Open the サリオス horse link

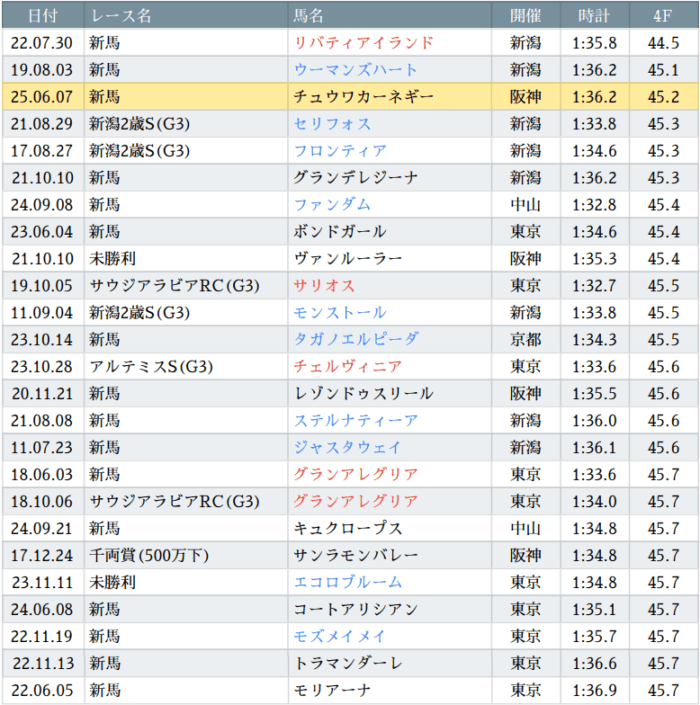click(x=324, y=286)
